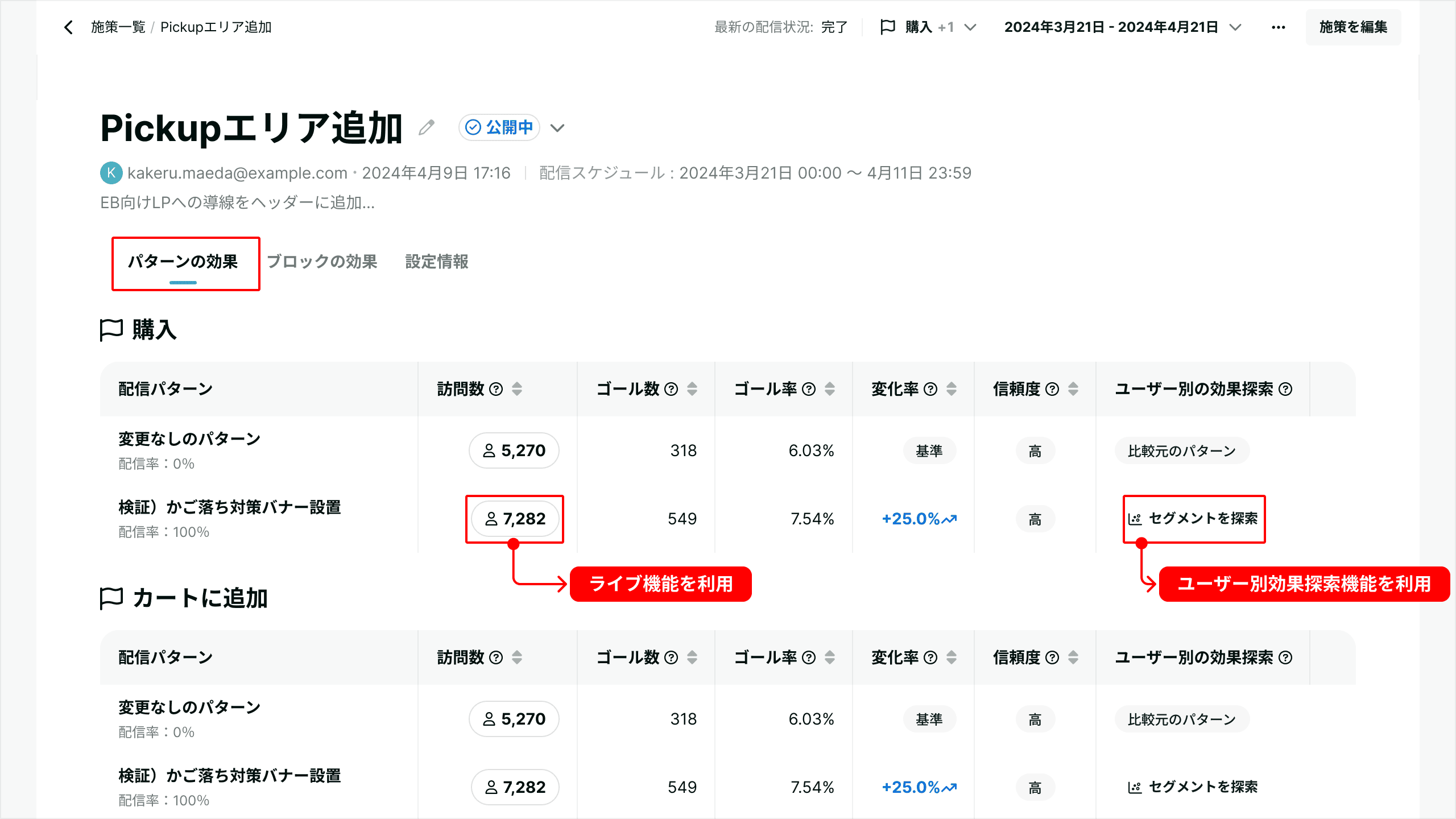Click help icon beside 訪問数 in 購入 table
The width and height of the screenshot is (1456, 819).
[x=496, y=389]
